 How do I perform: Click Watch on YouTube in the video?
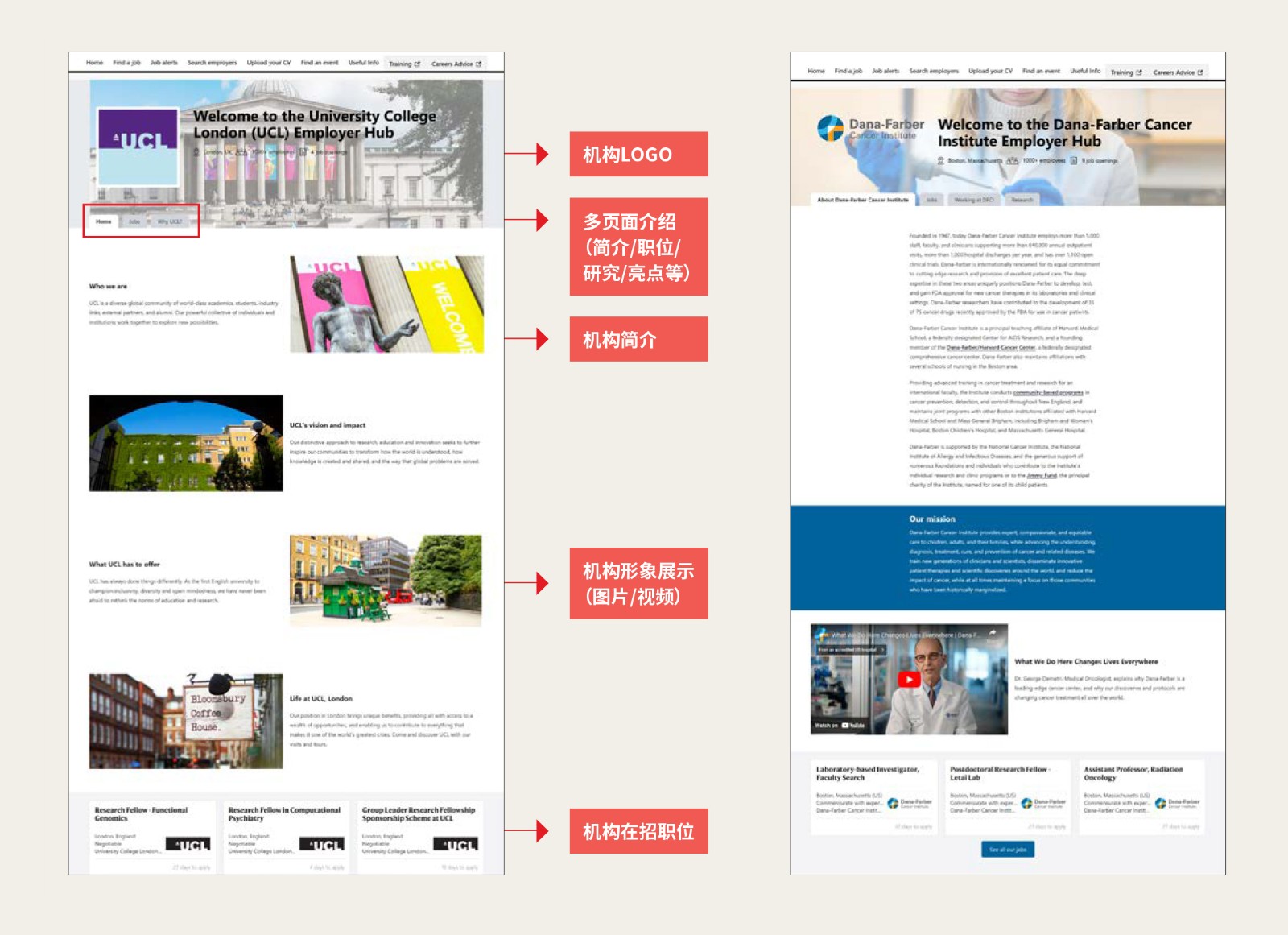click(x=840, y=725)
